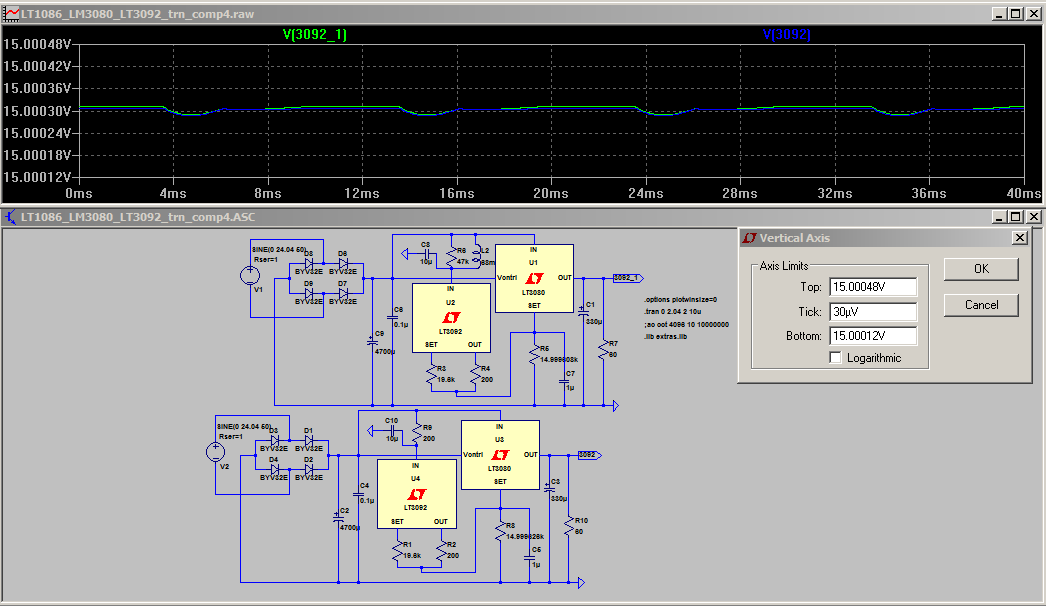Click the 0ms time axis label
The width and height of the screenshot is (1046, 606).
click(x=79, y=193)
